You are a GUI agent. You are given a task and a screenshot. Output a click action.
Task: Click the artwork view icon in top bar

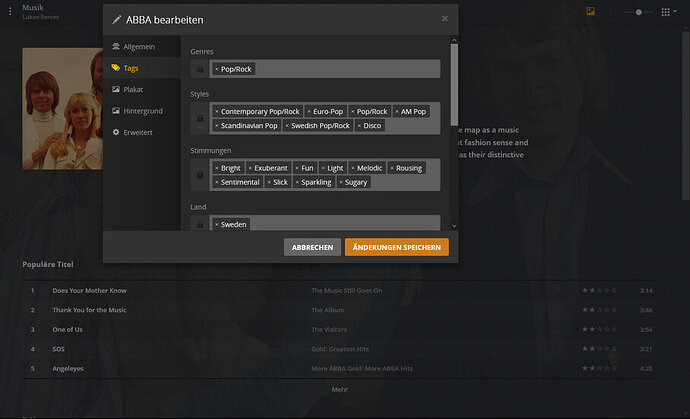point(591,11)
